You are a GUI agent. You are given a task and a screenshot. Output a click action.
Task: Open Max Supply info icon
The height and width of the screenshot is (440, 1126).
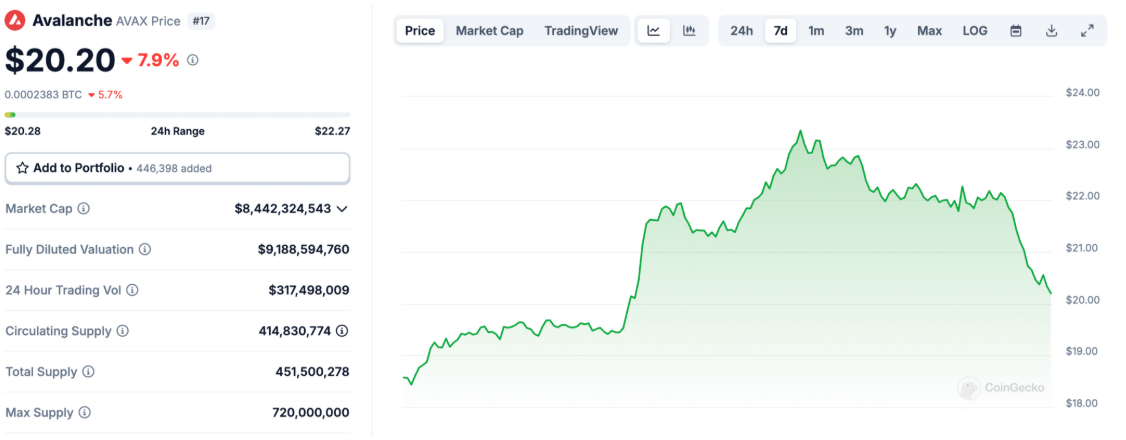point(85,413)
